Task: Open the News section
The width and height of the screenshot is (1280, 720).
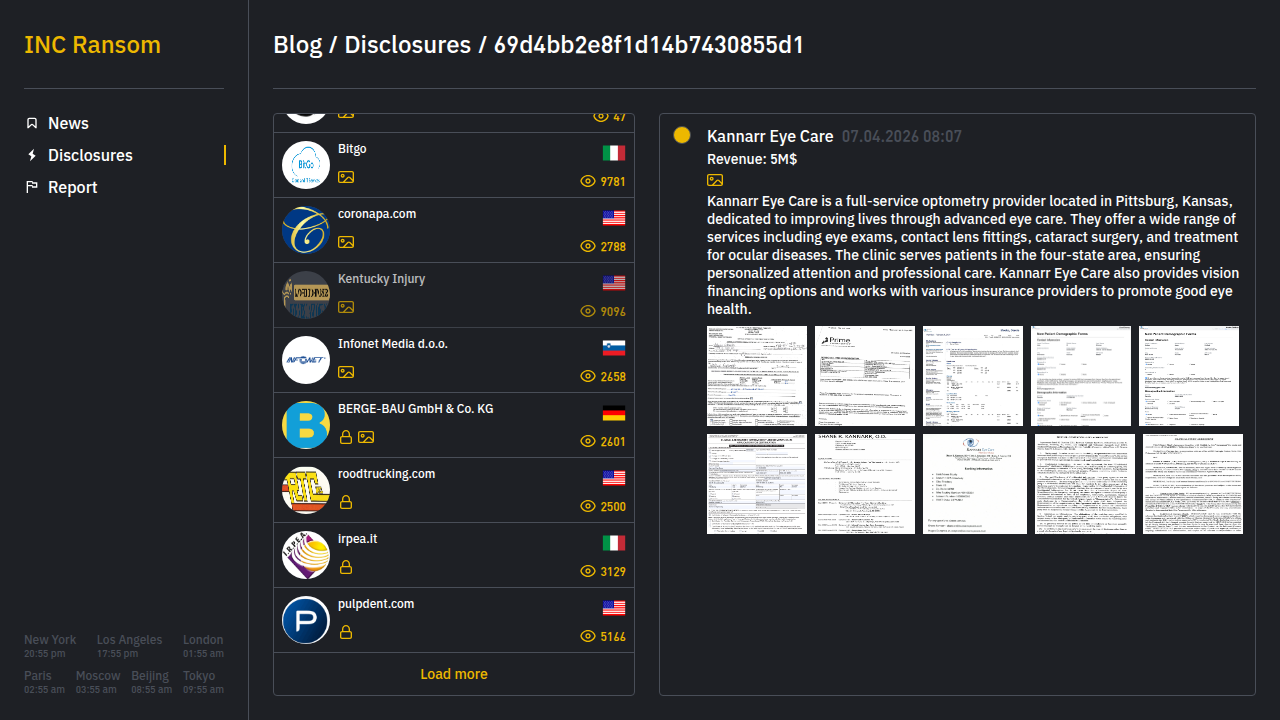Action: [68, 123]
